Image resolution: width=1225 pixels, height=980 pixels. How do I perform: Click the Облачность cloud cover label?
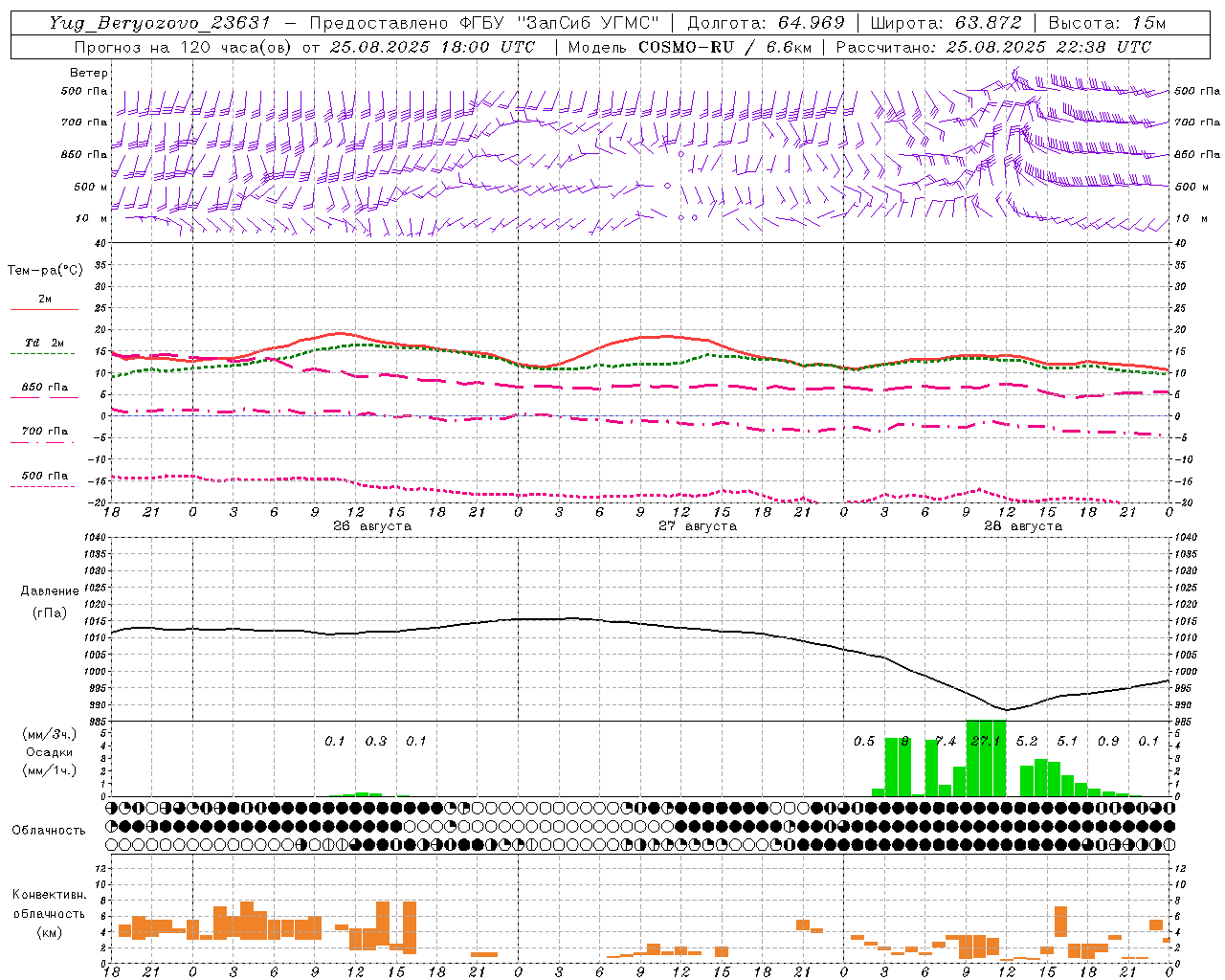point(49,831)
